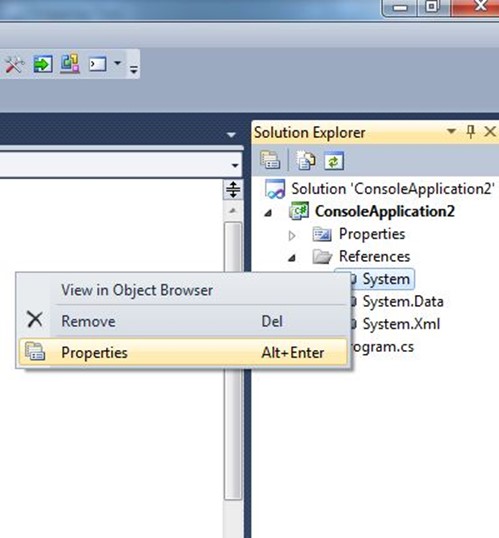Toggle the Solution Explorer auto-hide pin

click(471, 131)
